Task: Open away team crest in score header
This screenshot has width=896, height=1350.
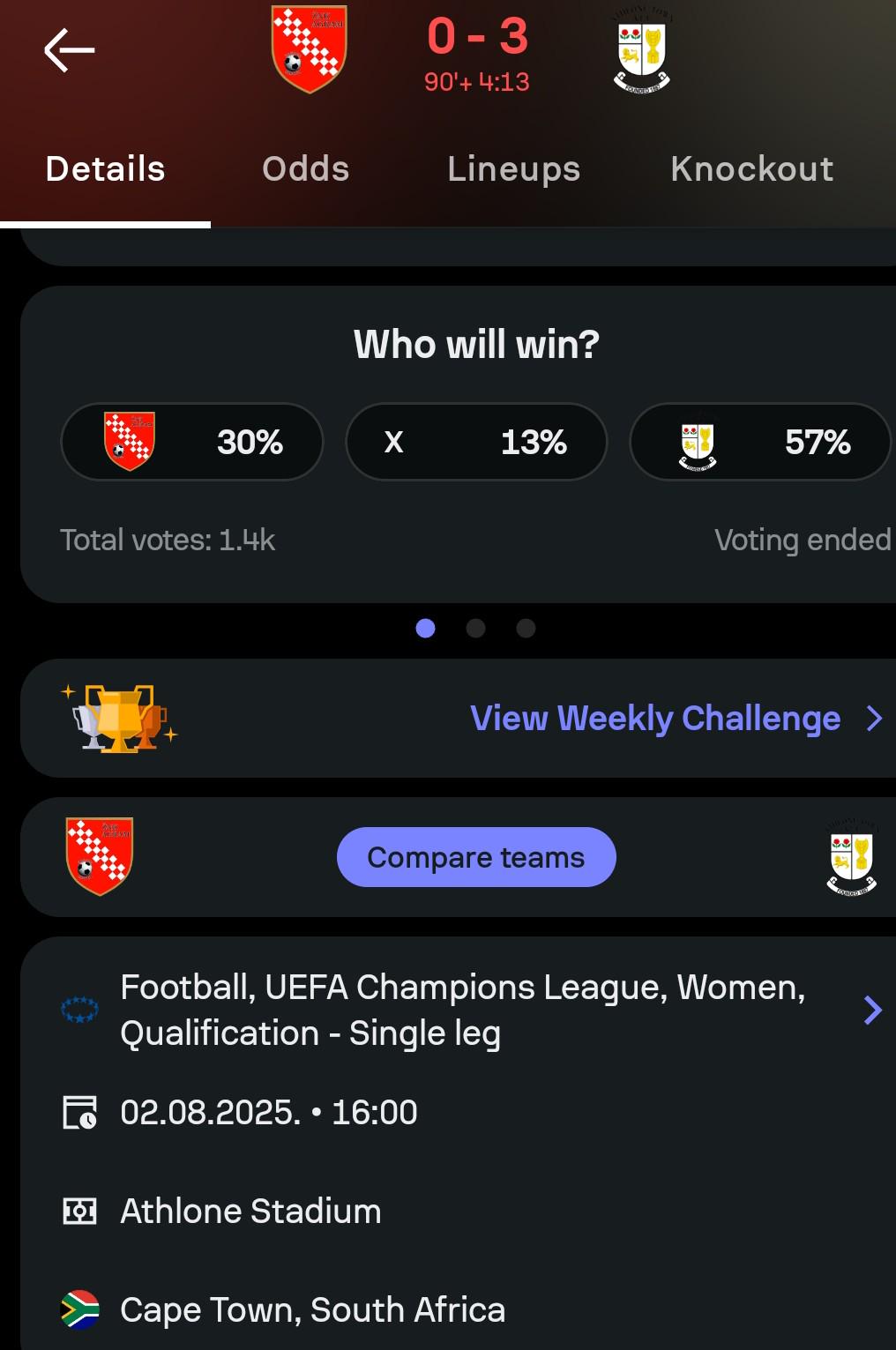Action: click(x=642, y=50)
